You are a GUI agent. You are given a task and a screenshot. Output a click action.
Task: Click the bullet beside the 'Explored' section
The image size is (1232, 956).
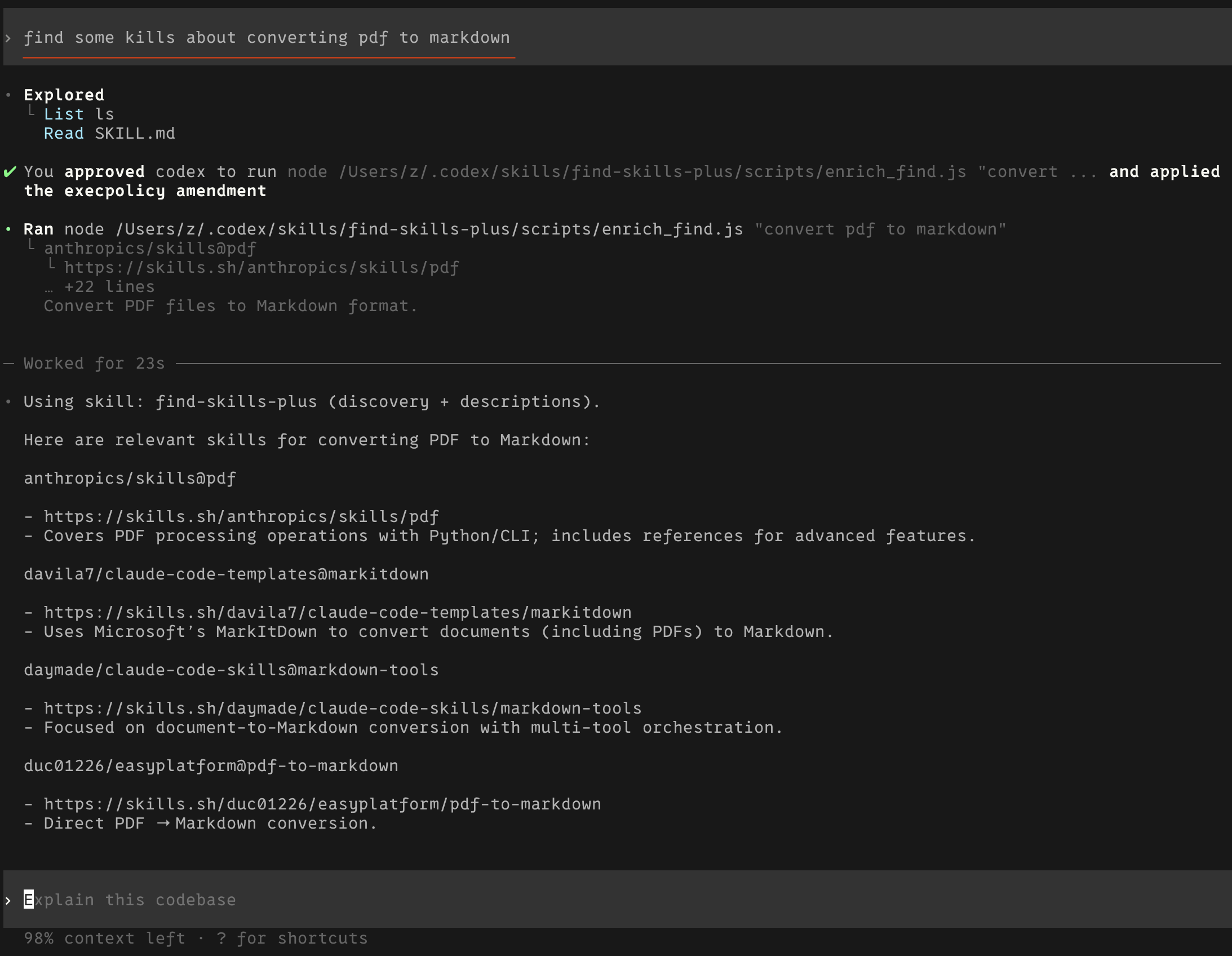click(8, 95)
